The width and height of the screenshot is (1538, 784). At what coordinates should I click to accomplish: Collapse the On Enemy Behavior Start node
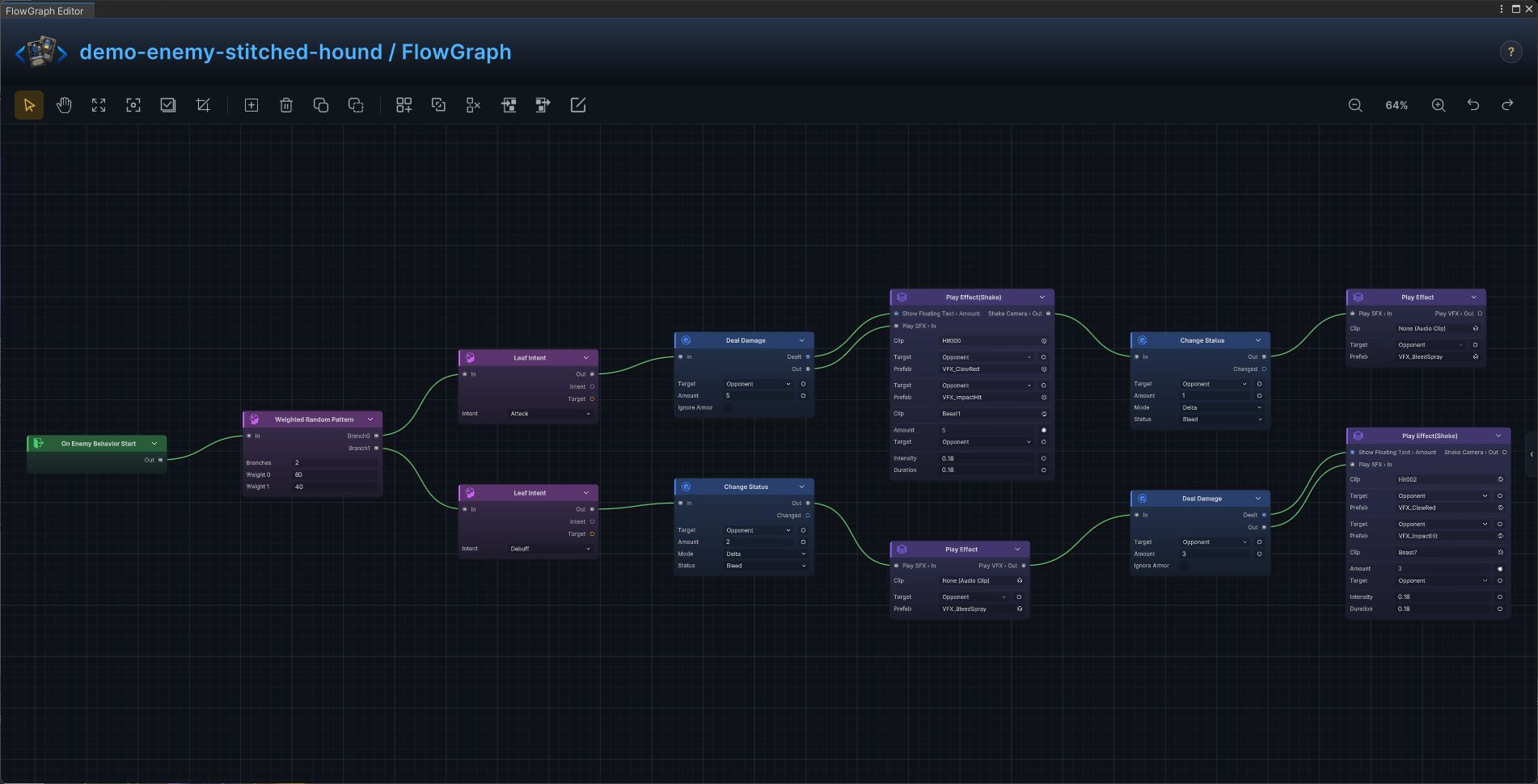click(154, 443)
